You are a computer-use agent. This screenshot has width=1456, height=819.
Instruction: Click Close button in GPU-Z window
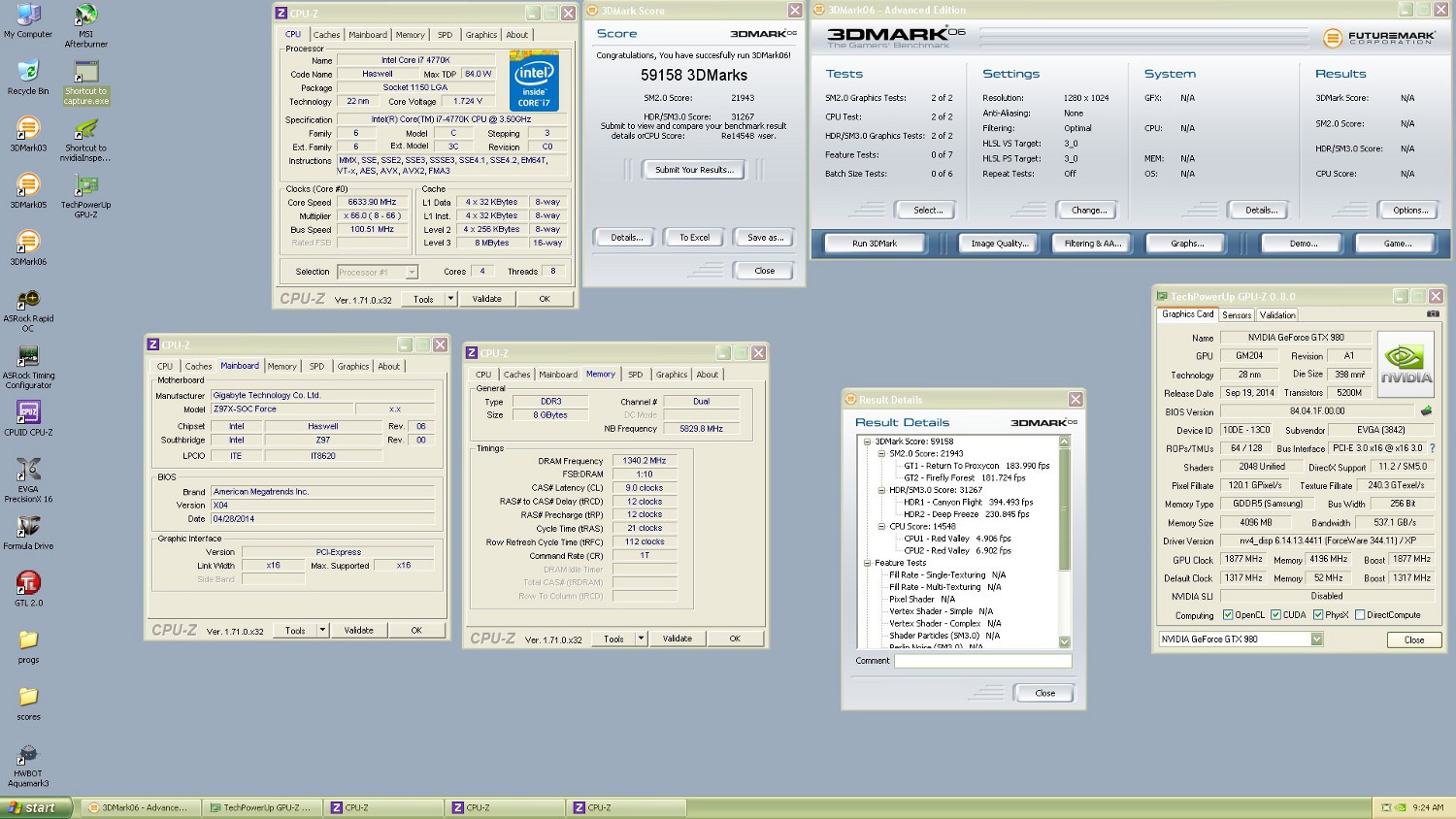point(1414,639)
